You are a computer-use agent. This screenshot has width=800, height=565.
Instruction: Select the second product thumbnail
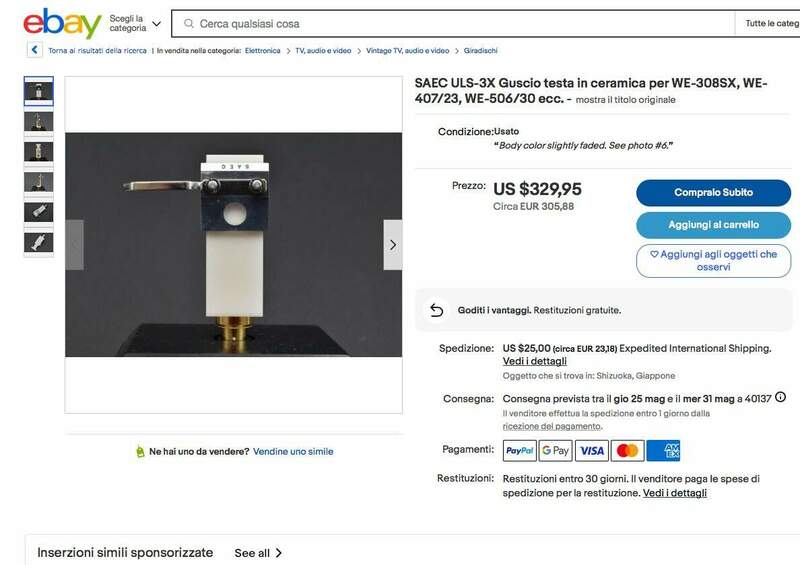(x=38, y=121)
